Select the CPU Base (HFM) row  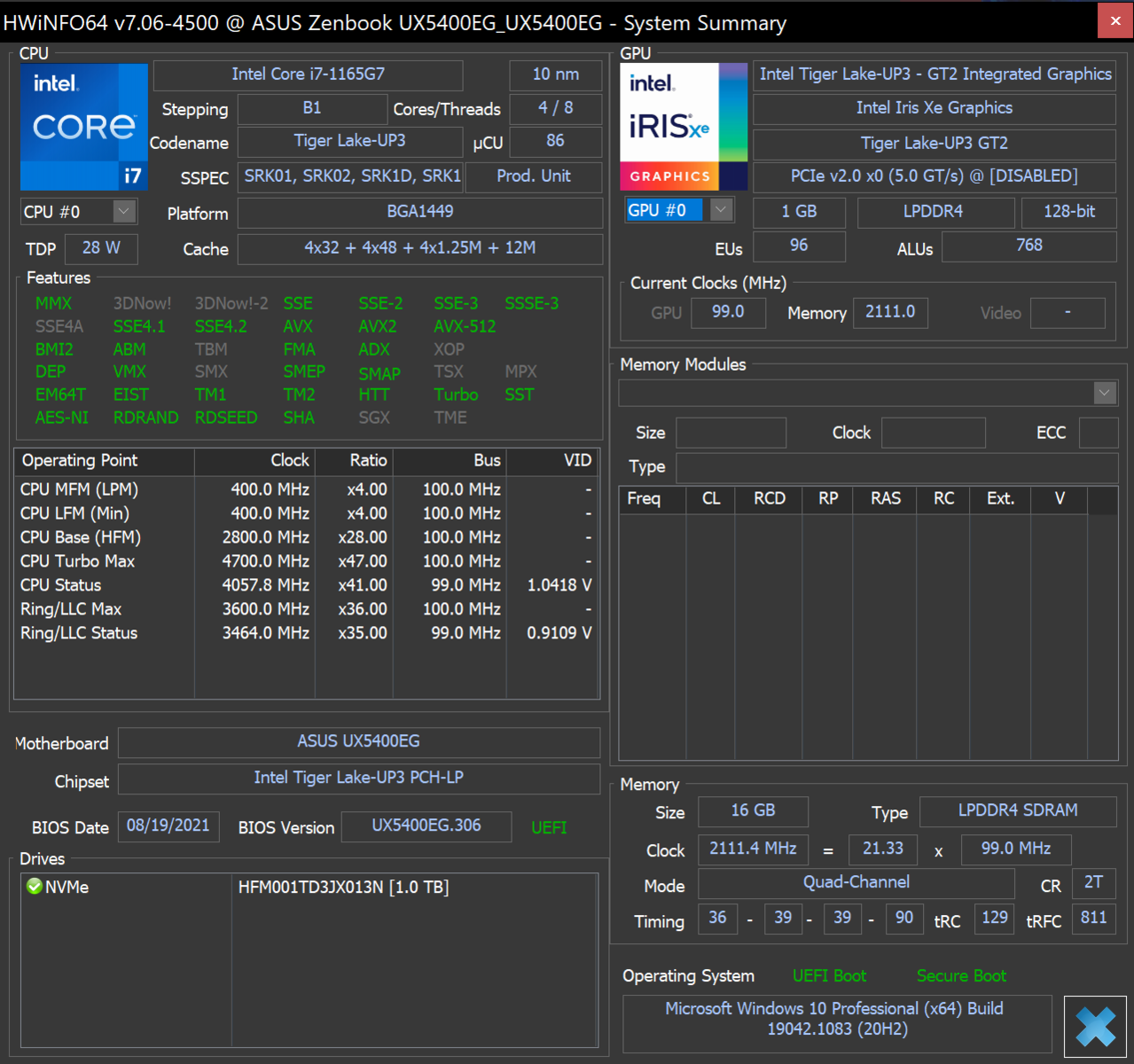tap(306, 537)
